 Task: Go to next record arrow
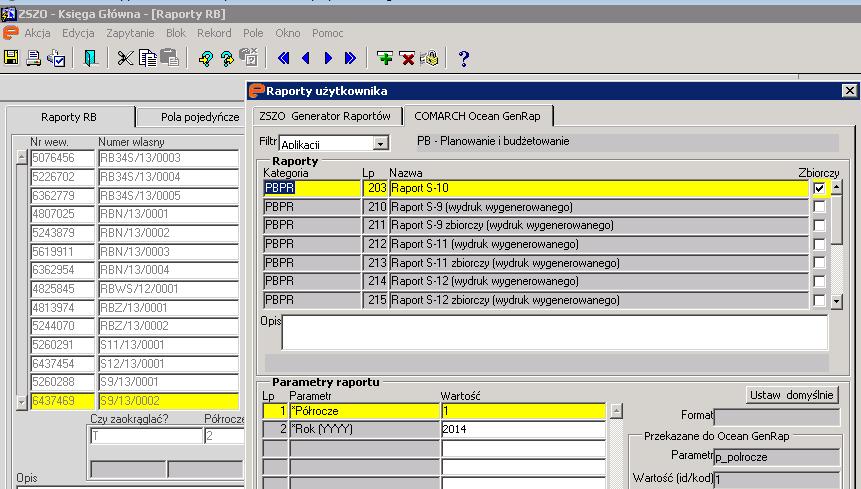point(328,58)
